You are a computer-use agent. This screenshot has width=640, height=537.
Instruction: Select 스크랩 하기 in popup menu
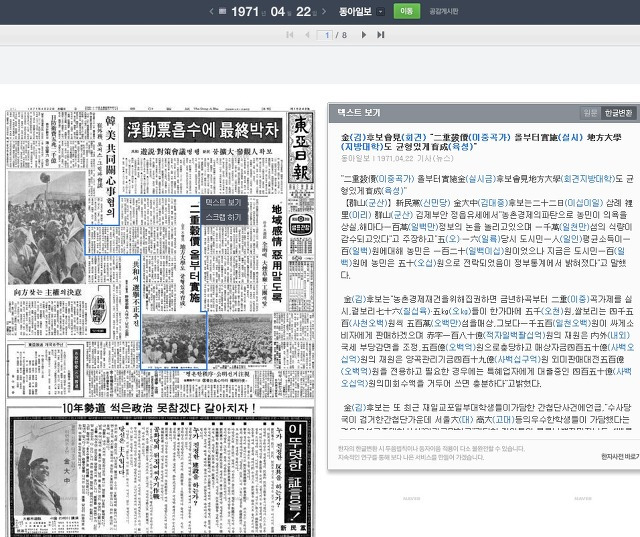(224, 217)
